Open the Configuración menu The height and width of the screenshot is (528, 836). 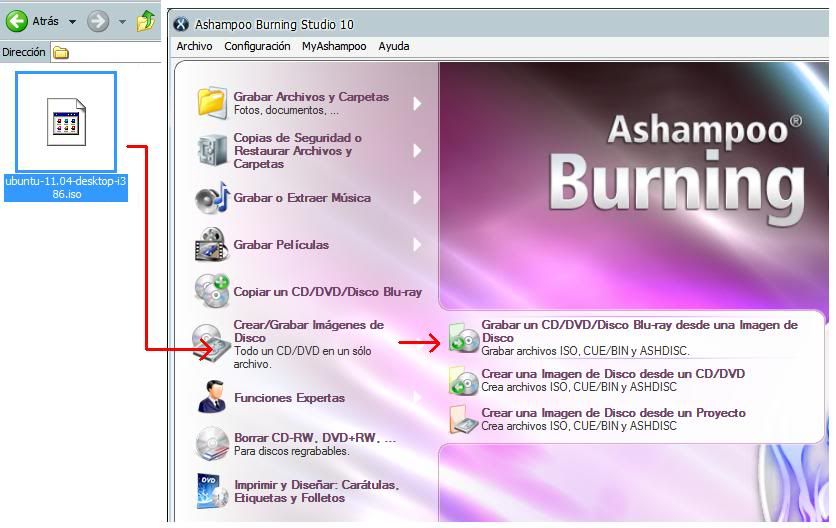tap(257, 46)
